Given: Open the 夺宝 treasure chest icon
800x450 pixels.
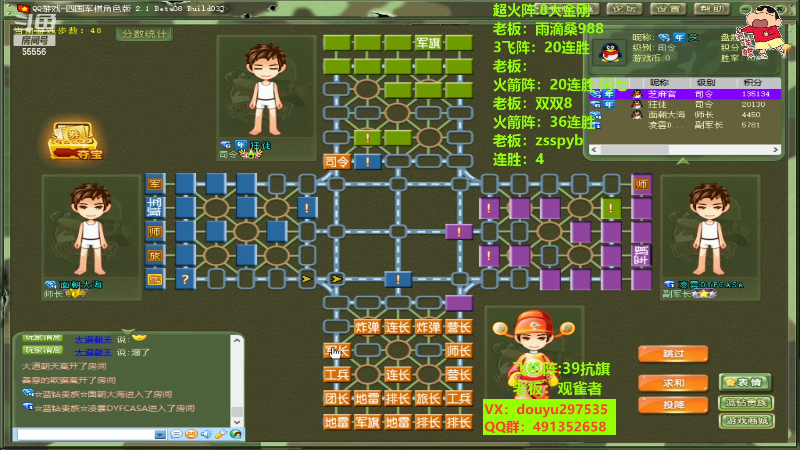Looking at the screenshot, I should click(76, 141).
